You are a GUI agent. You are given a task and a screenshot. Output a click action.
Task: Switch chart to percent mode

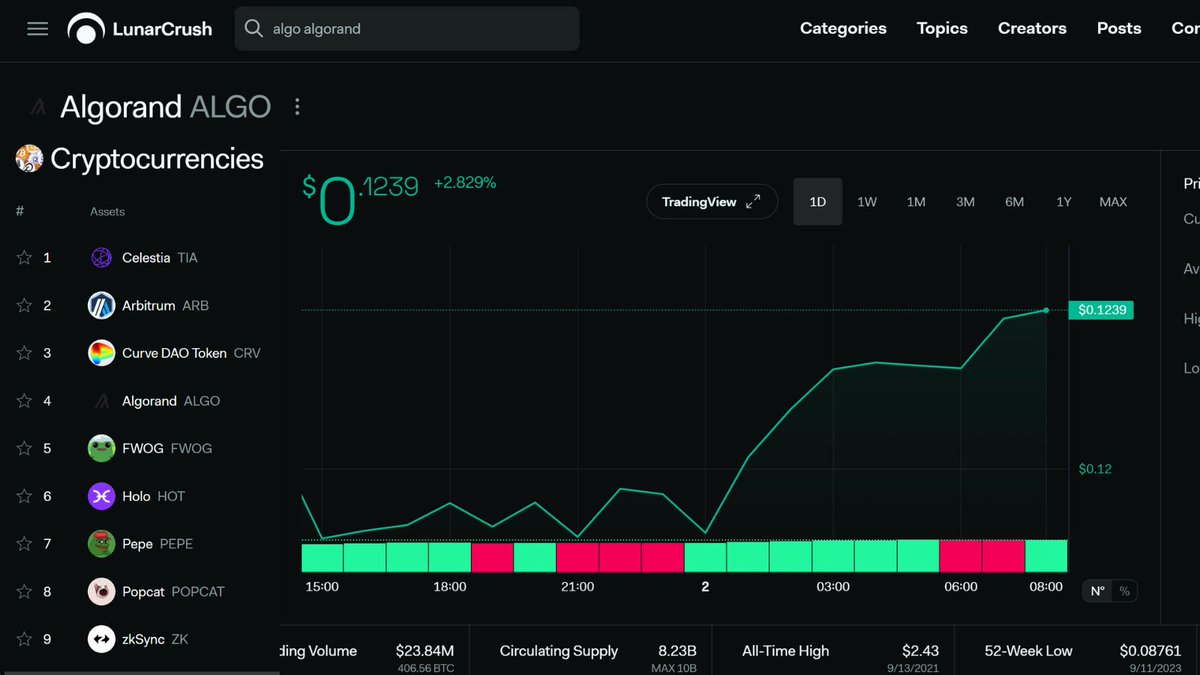click(1124, 591)
